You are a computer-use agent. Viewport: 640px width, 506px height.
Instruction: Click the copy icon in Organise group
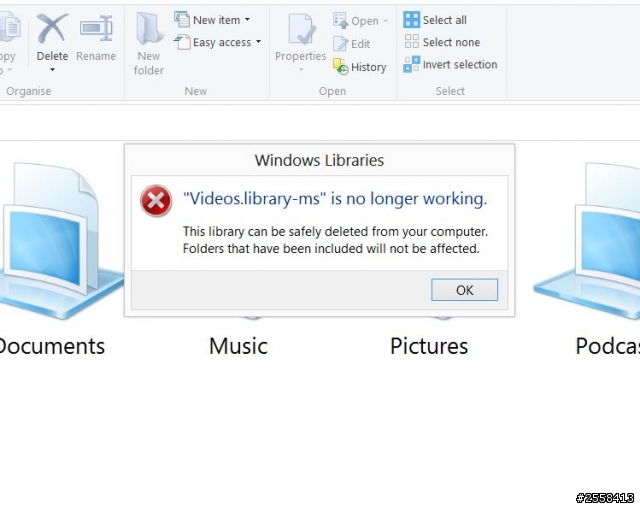10,28
